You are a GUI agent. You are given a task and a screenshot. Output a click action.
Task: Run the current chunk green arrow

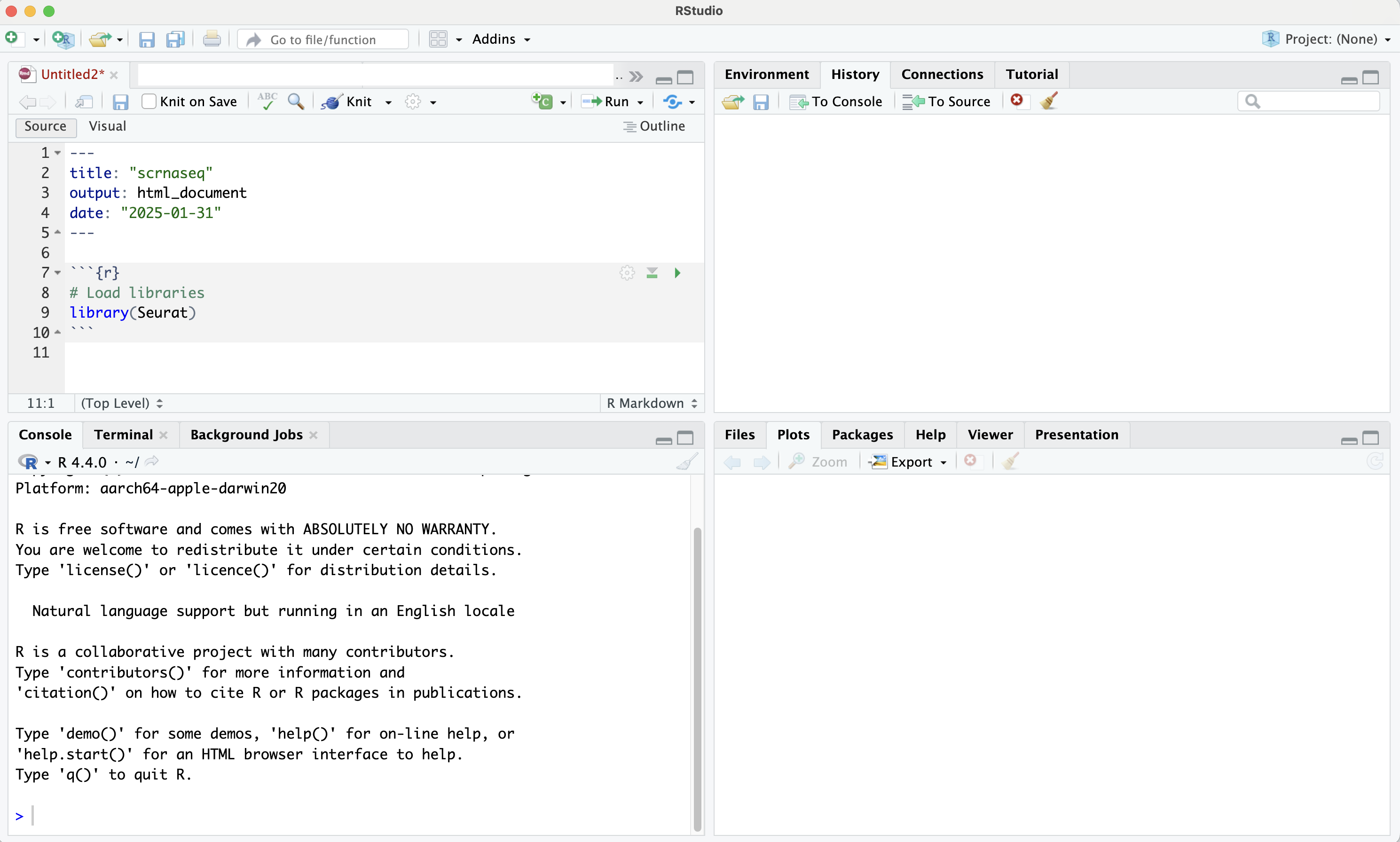click(677, 273)
